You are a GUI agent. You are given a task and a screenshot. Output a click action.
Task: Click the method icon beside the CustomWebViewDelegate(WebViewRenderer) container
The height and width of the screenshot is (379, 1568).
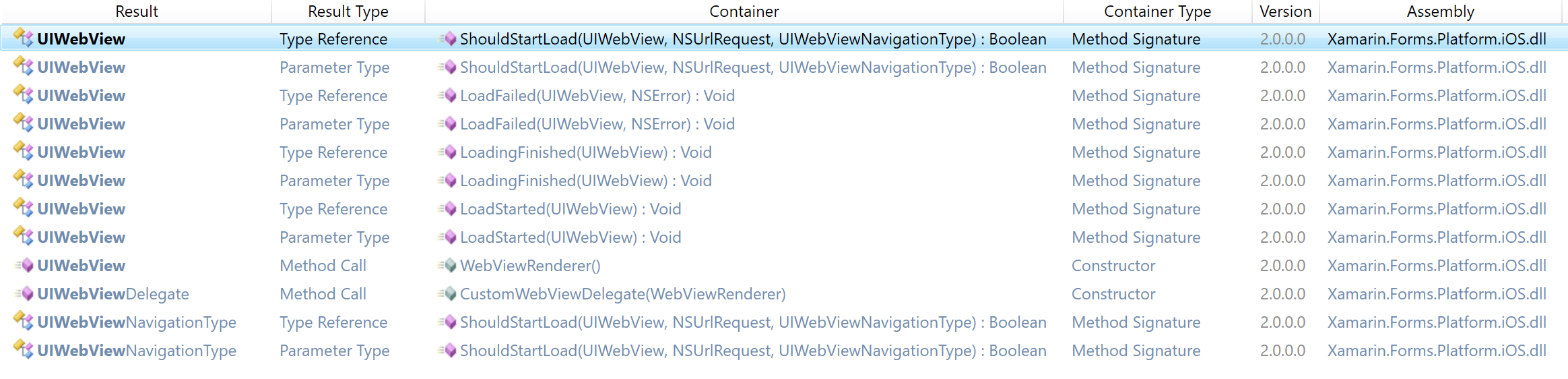(447, 294)
